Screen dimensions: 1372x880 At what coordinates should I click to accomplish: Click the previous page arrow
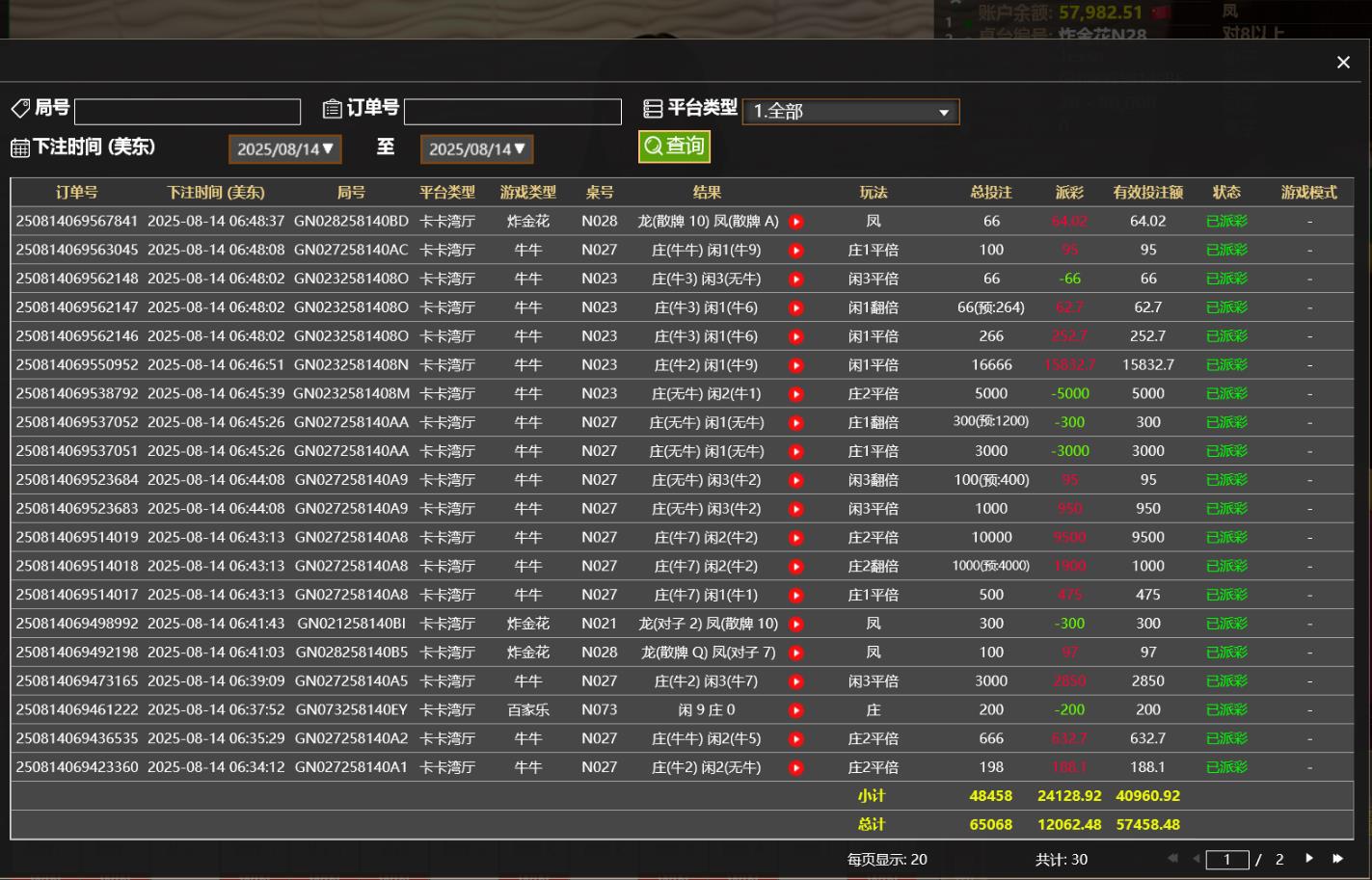point(1196,858)
